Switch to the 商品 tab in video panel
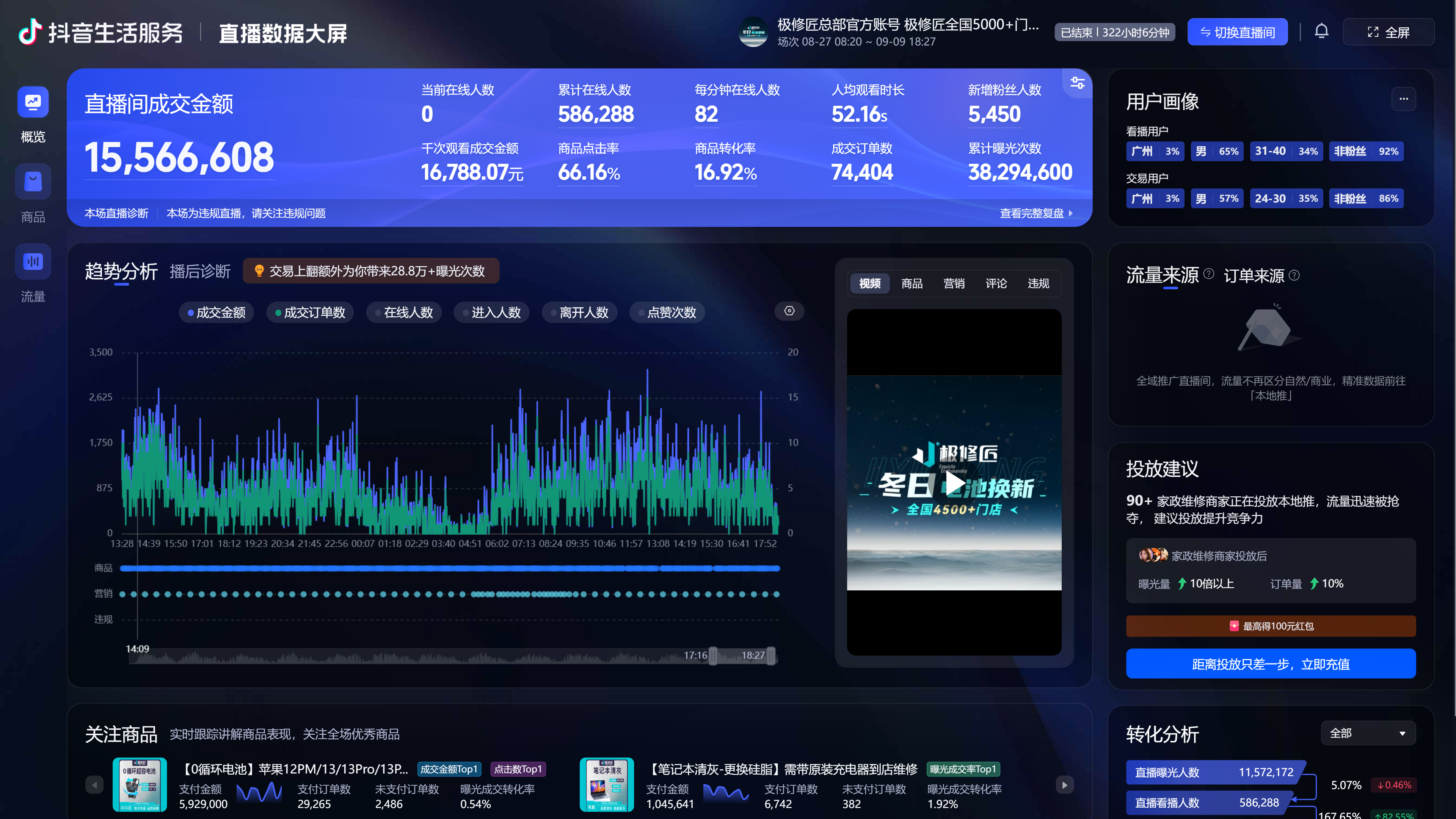Screen dimensions: 1456x819 (912, 283)
